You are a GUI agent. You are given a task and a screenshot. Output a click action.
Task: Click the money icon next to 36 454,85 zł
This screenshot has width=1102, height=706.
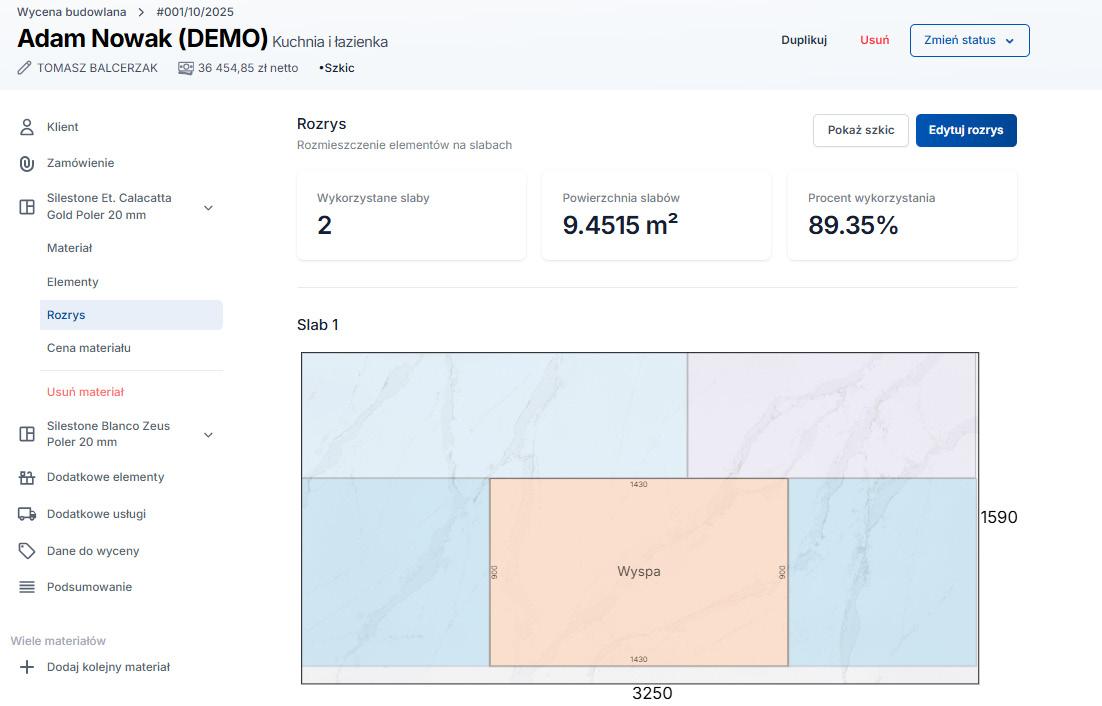tap(186, 68)
